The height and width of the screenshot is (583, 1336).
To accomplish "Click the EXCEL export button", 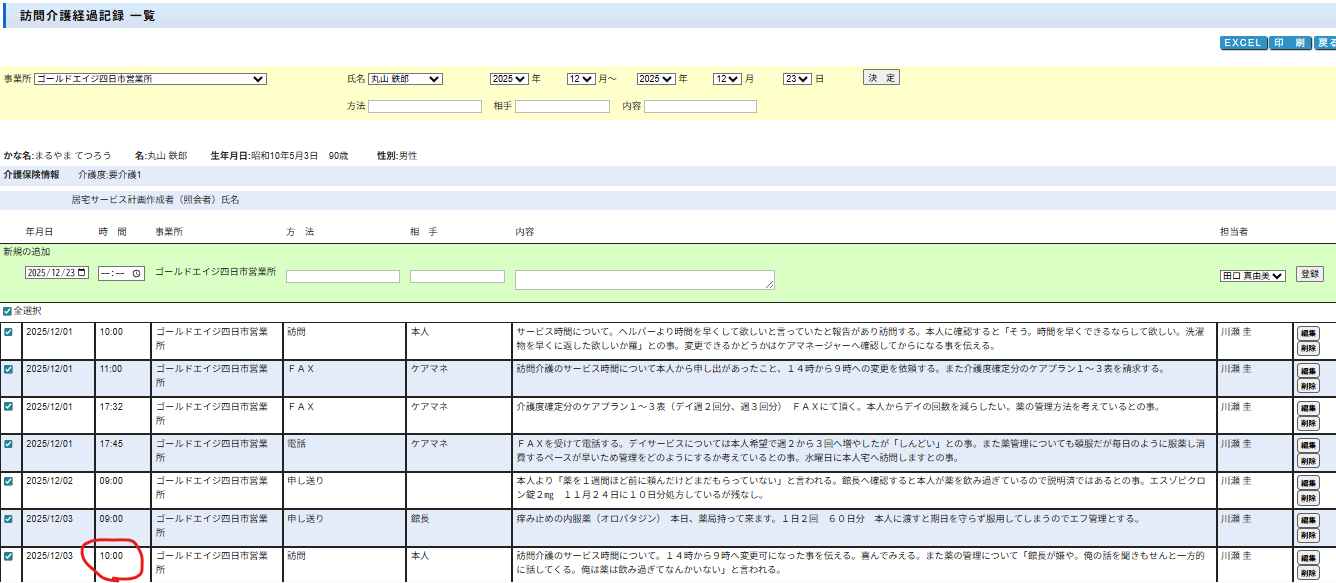I will click(x=1243, y=43).
